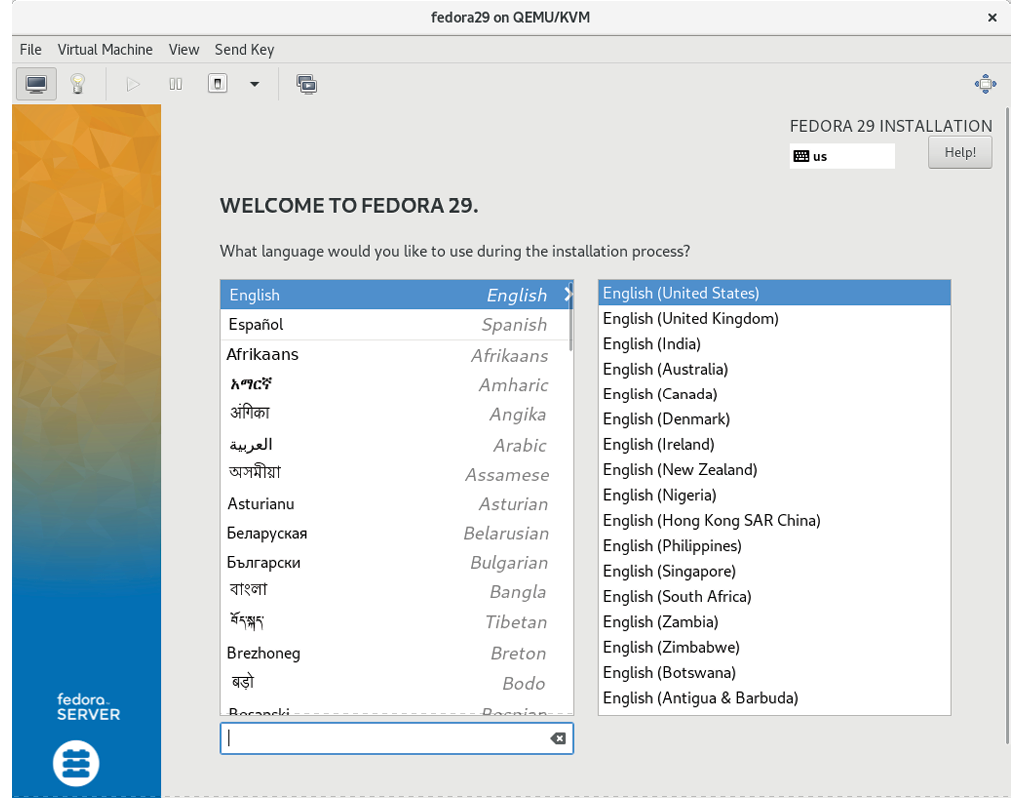Screen dimensions: 1023x798
Task: Focus the language search text box
Action: click(385, 738)
